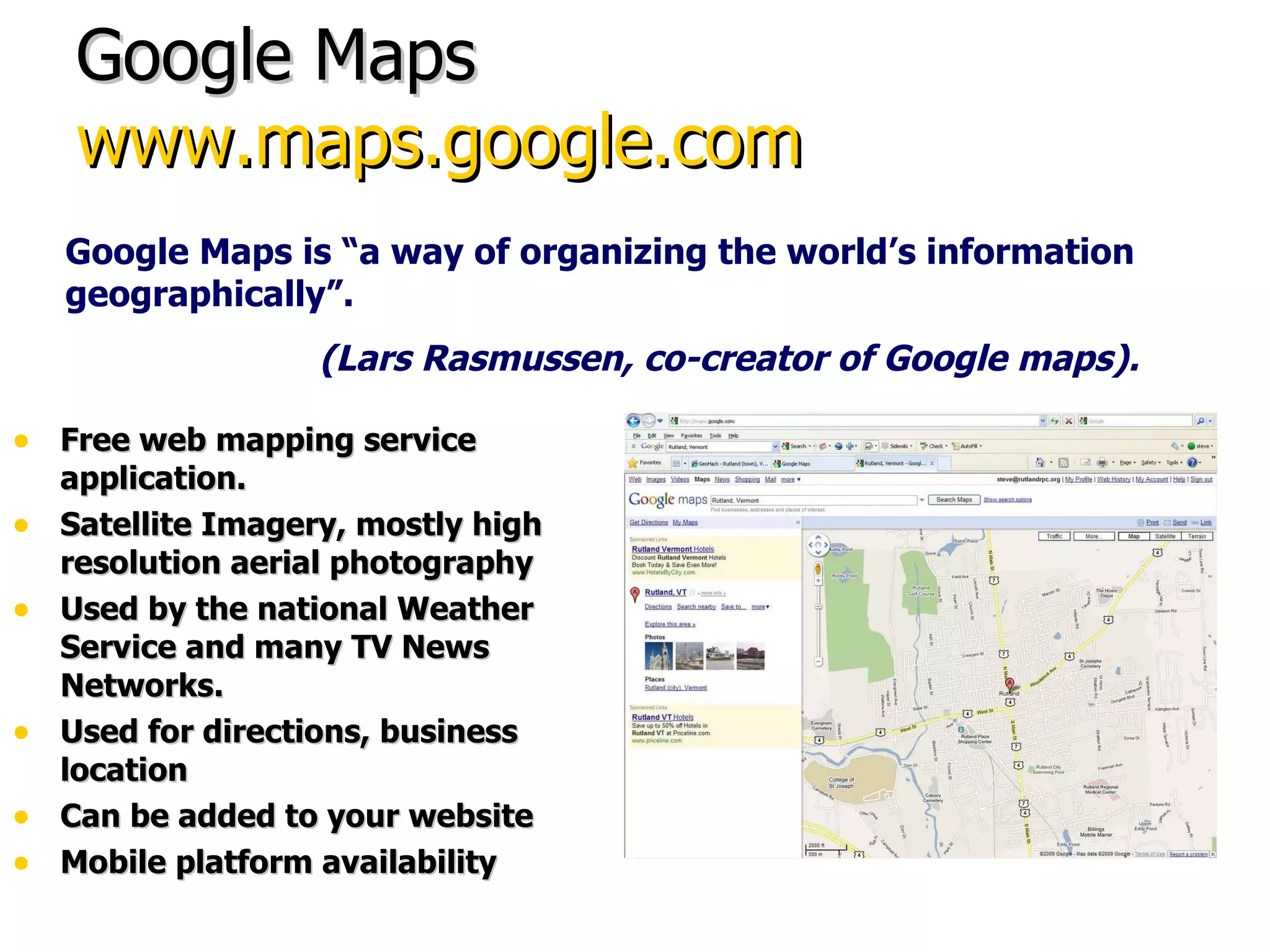Click the map pan direction control
1270x952 pixels.
click(x=818, y=545)
